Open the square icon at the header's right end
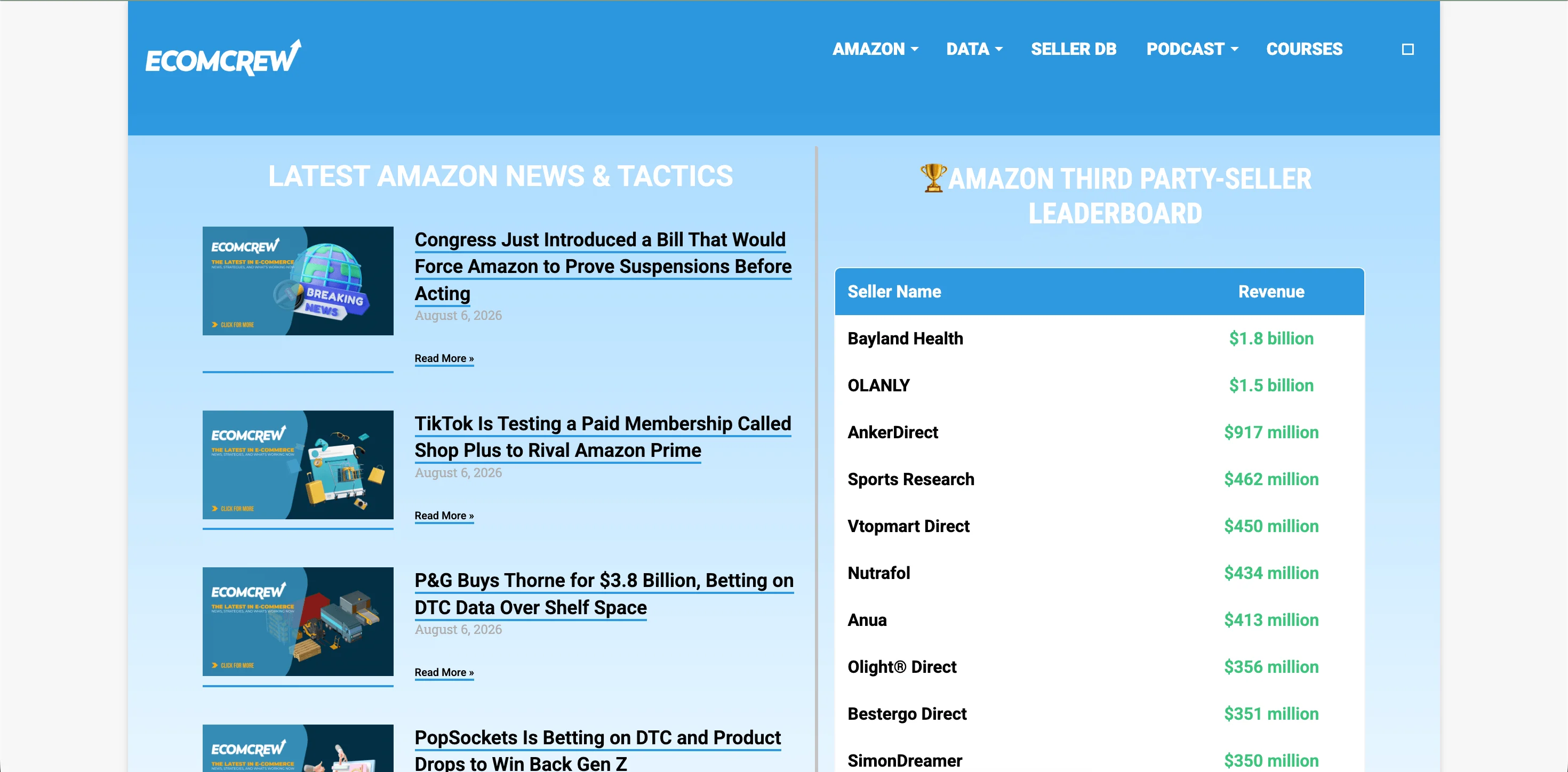This screenshot has height=772, width=1568. [x=1407, y=49]
